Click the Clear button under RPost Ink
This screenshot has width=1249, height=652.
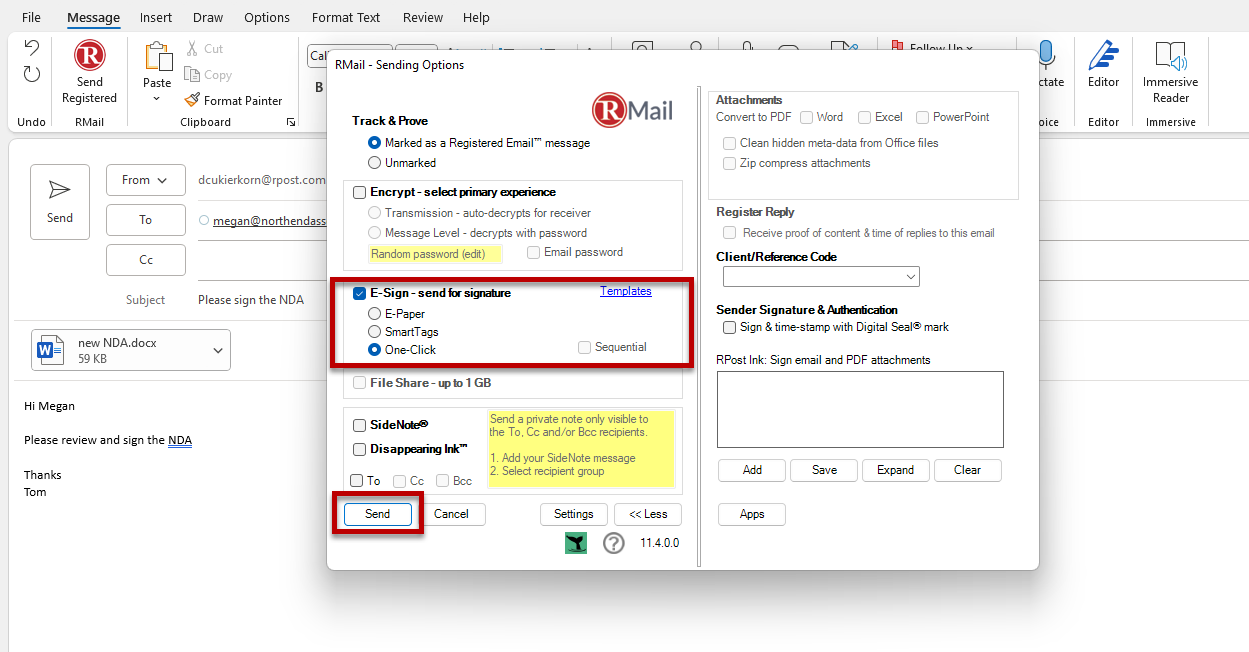pyautogui.click(x=968, y=470)
